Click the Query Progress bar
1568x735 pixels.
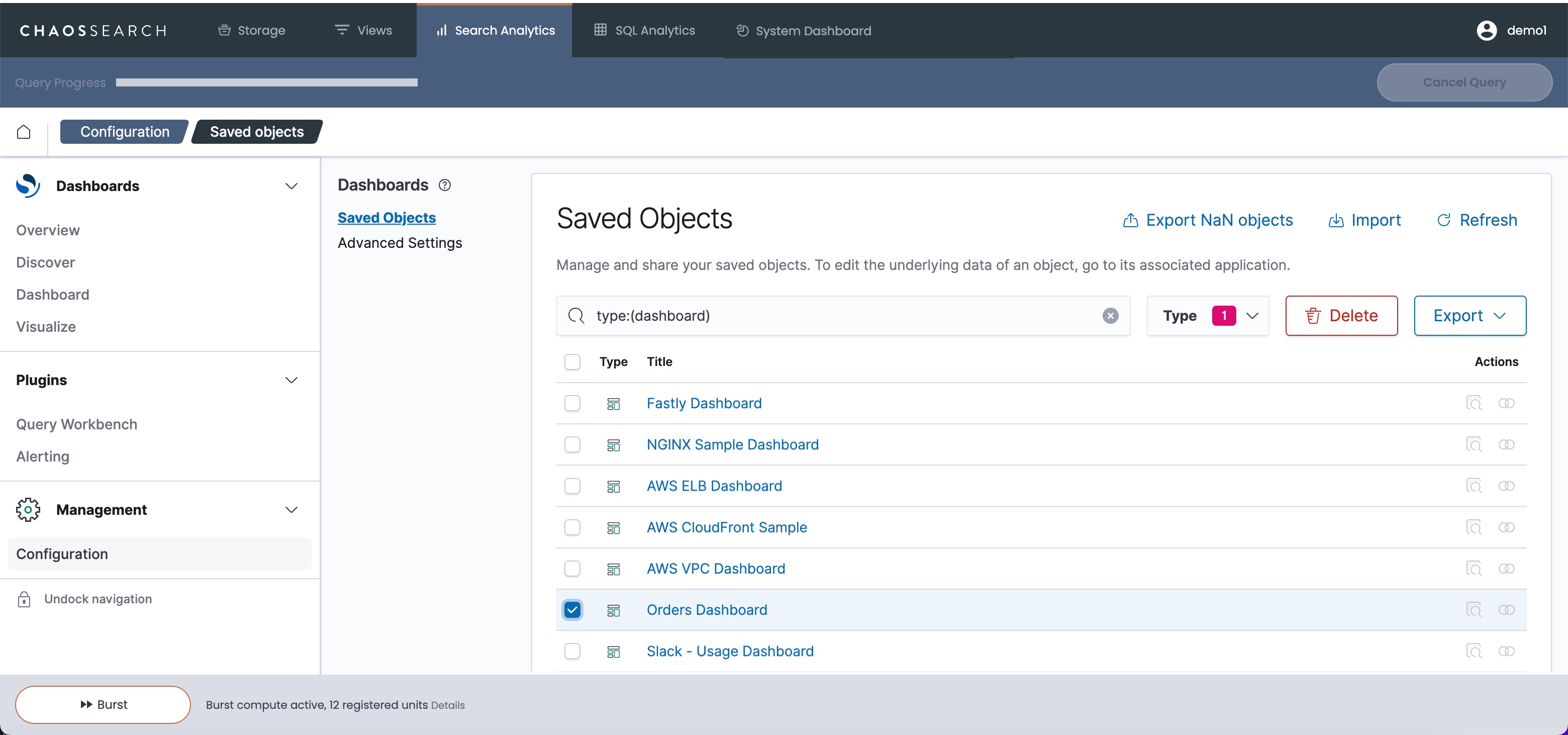[x=266, y=82]
